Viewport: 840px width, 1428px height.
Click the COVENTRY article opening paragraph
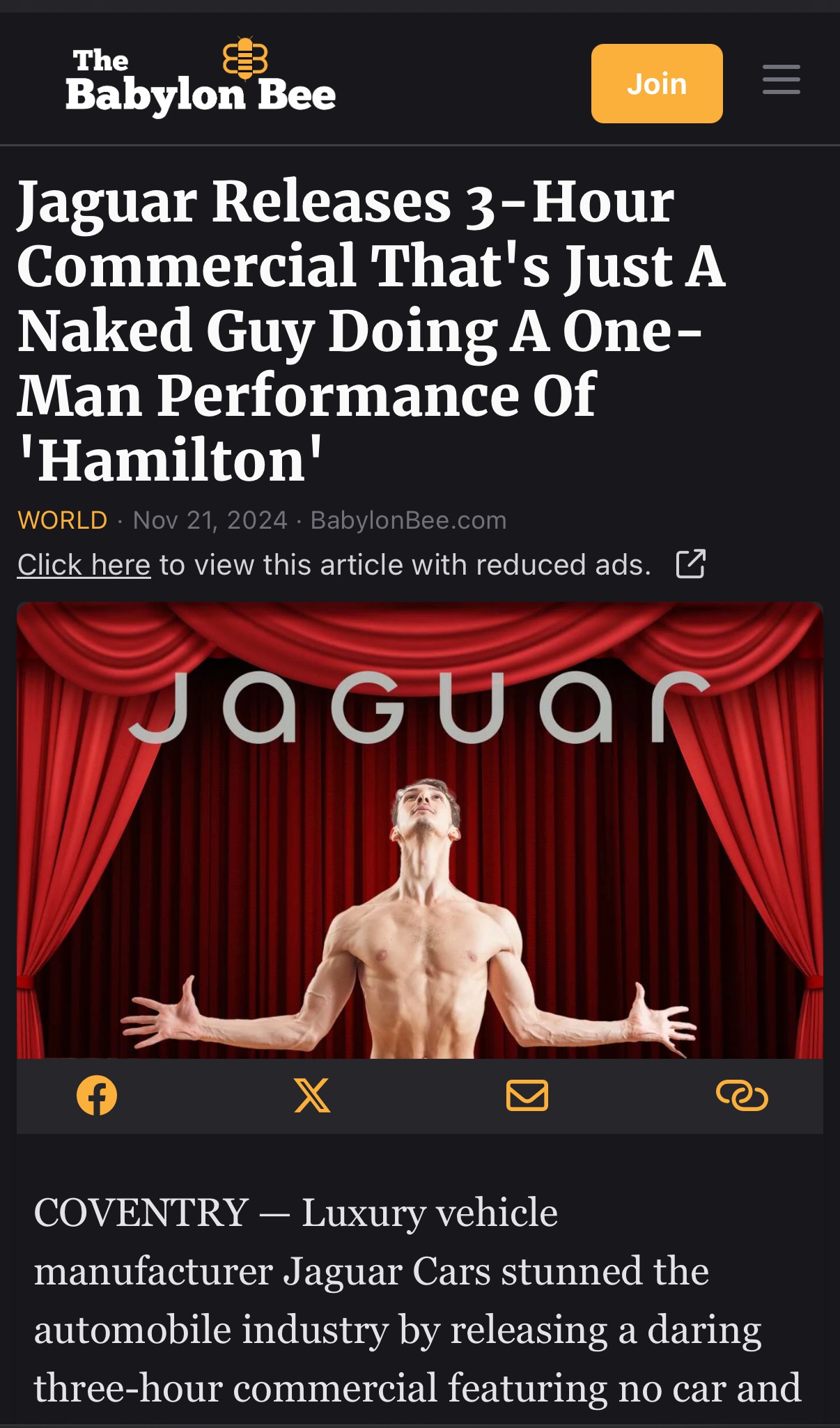click(x=418, y=1301)
